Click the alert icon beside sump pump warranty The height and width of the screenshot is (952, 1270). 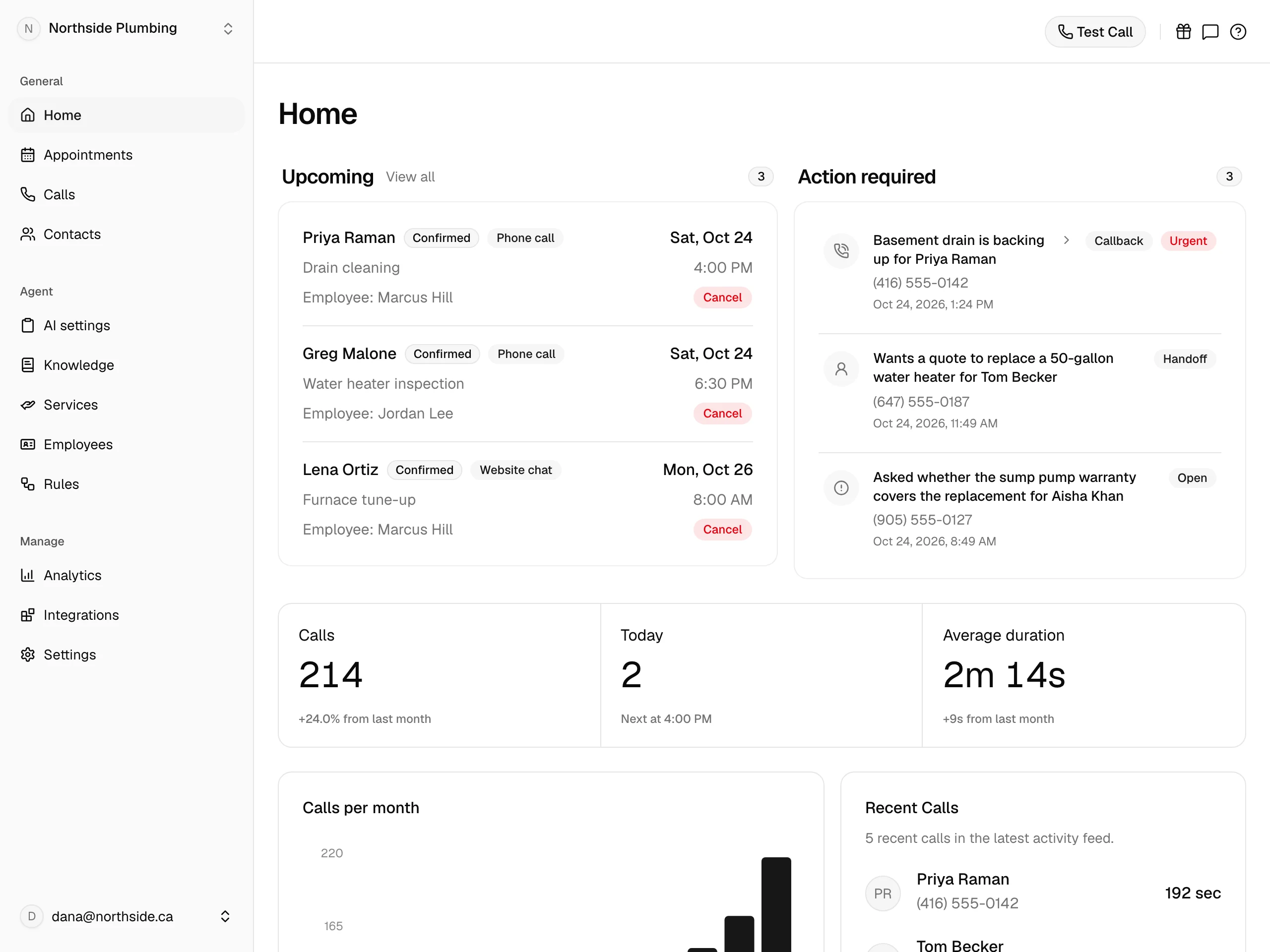pos(841,488)
